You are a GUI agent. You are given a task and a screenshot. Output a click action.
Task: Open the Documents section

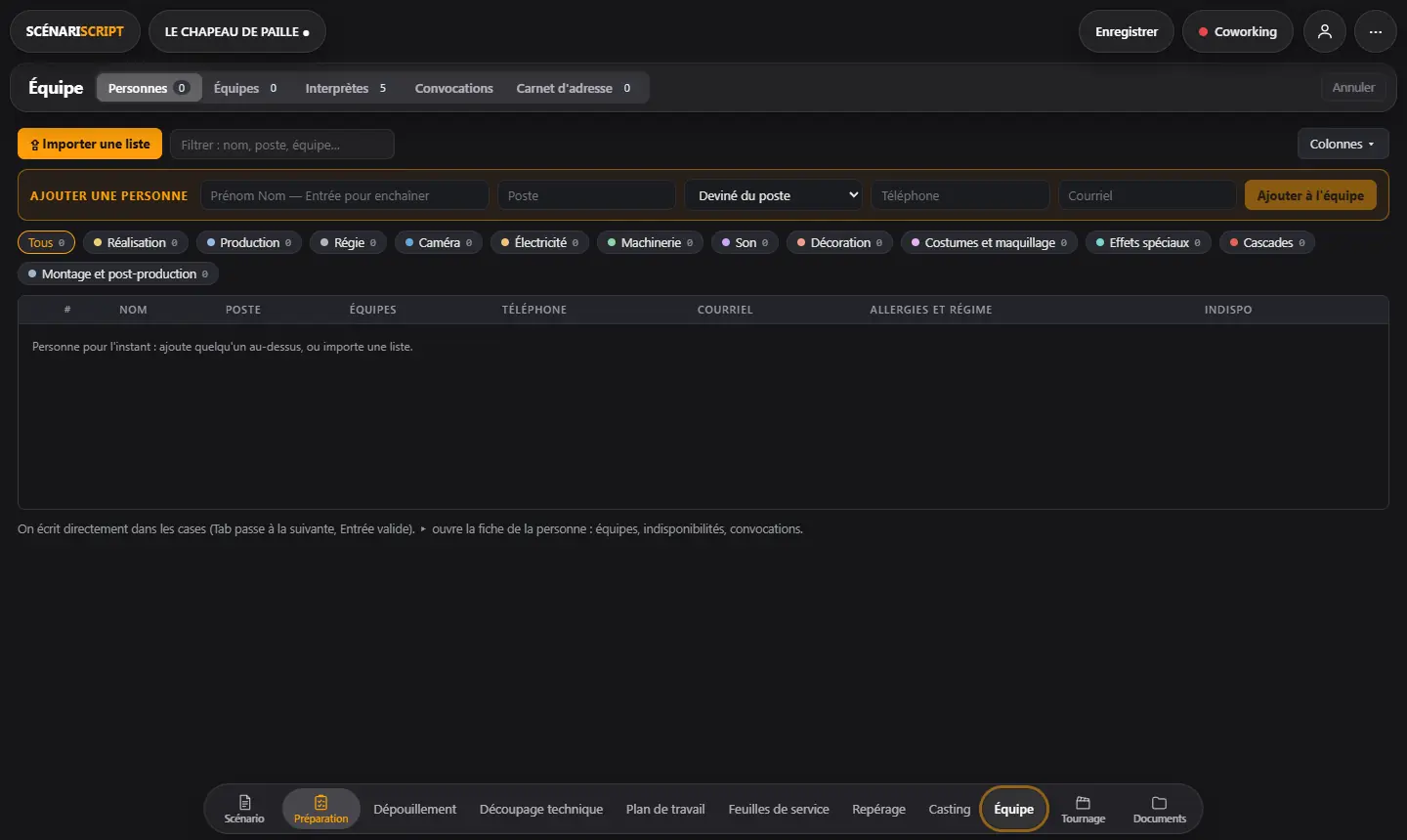(x=1160, y=809)
